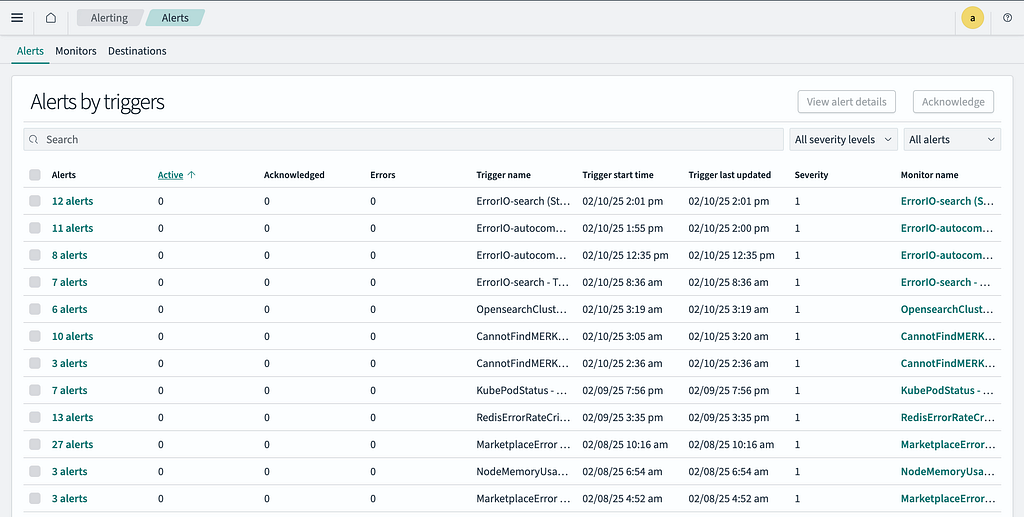Click trigger name 'NodeMemoryUsa...'
Screen dimensions: 1024x517
(x=522, y=471)
